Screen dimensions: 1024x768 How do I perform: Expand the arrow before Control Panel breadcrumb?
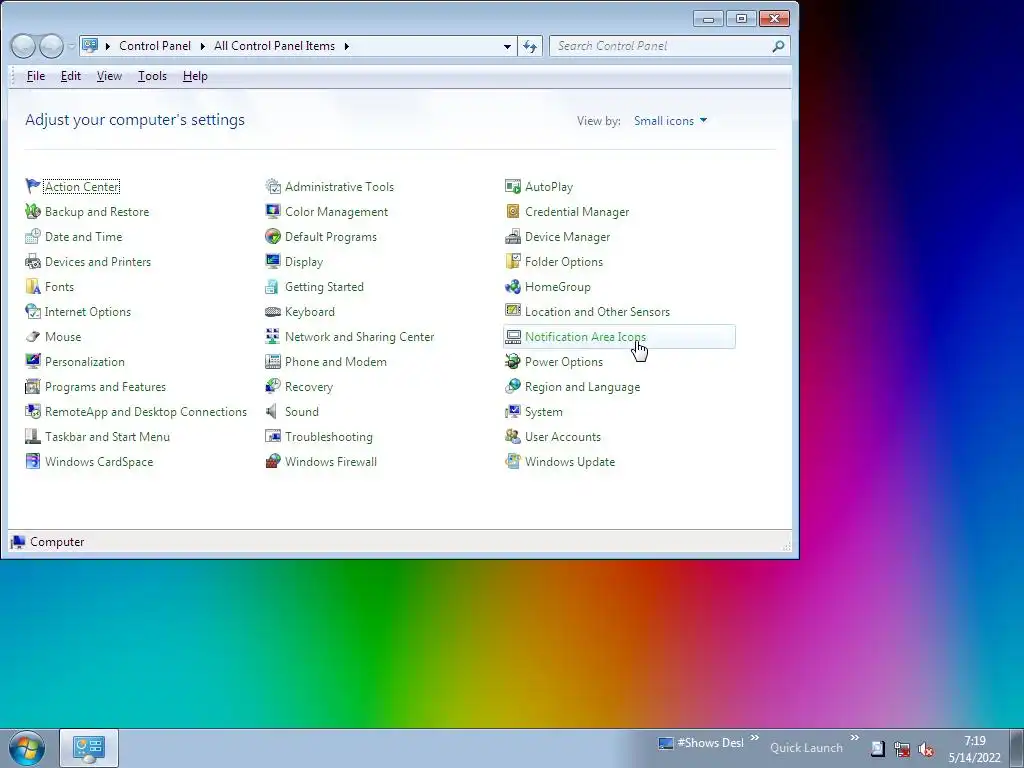coord(108,46)
